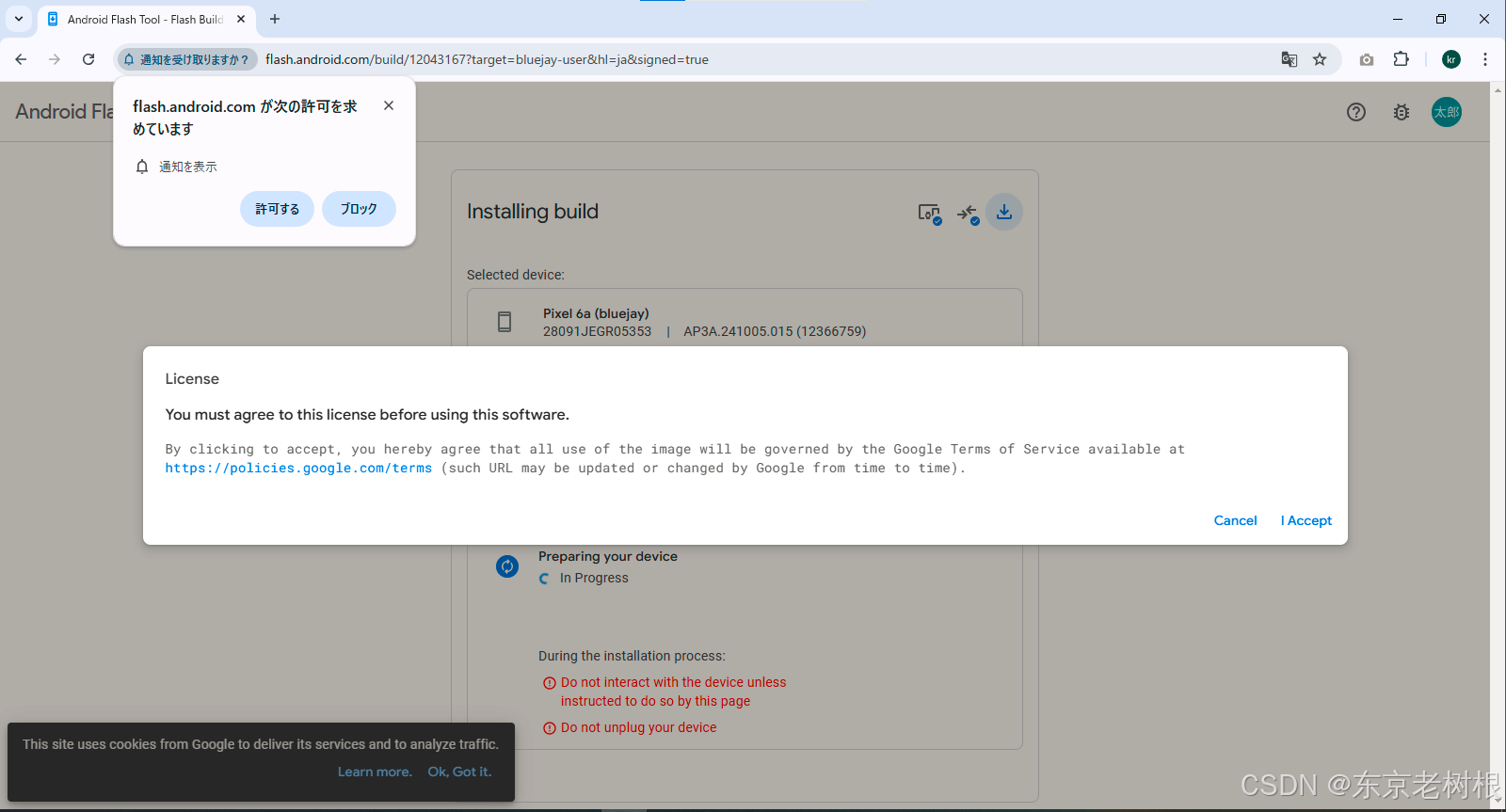This screenshot has width=1506, height=812.
Task: Minimize the Chrome window
Action: 1398,19
